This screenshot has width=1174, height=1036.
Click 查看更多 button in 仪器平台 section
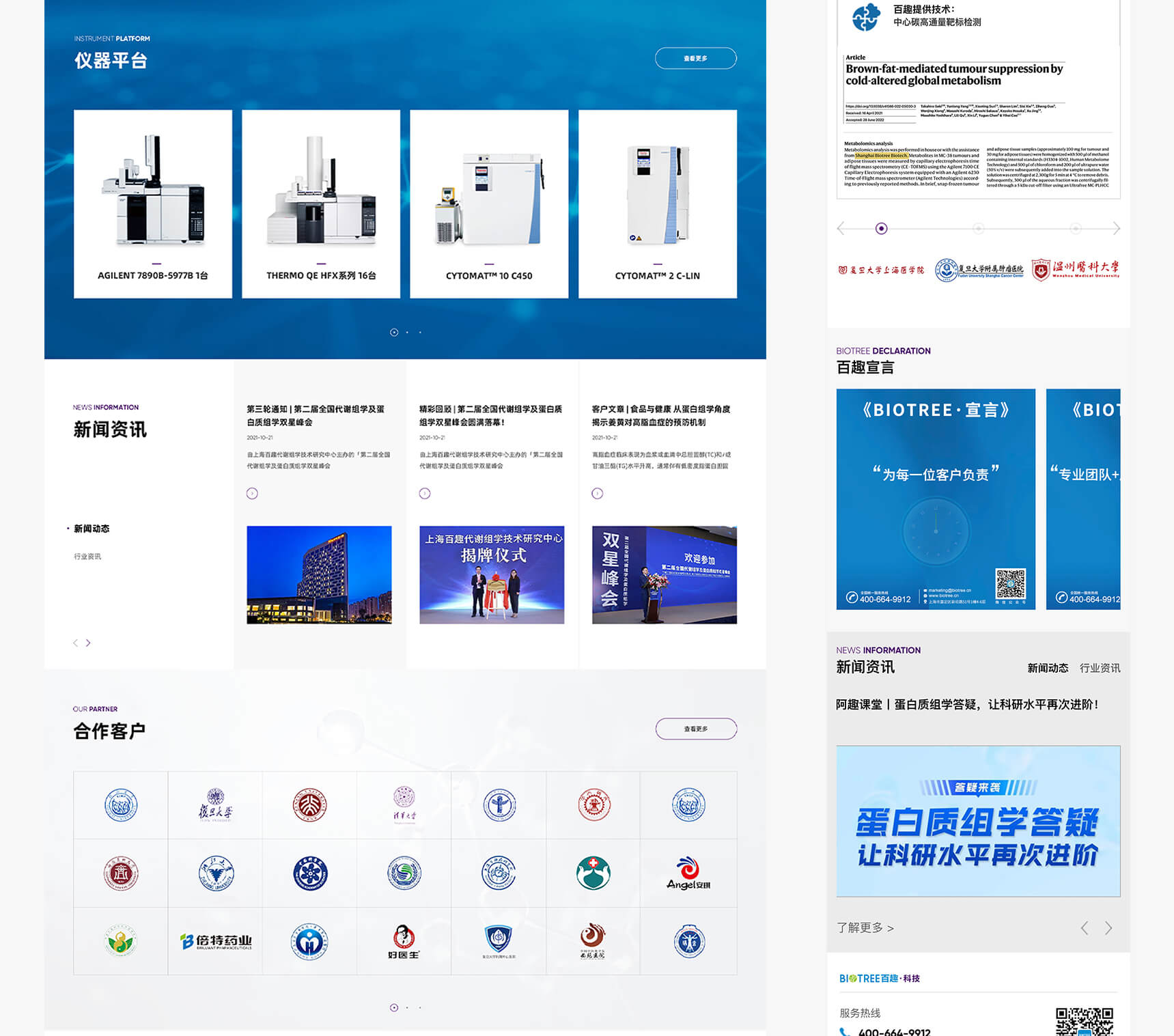pyautogui.click(x=696, y=58)
